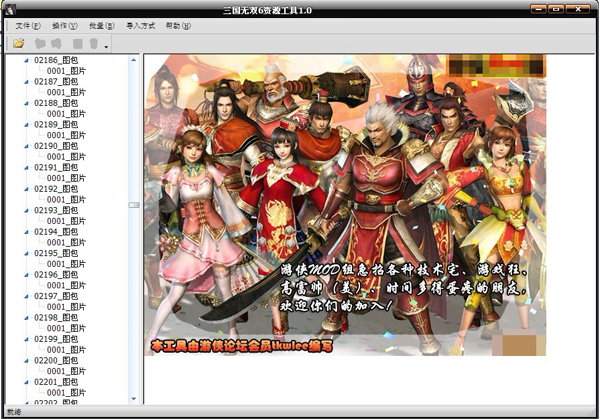Select 0001_图片 under 02196_图包

pyautogui.click(x=66, y=285)
